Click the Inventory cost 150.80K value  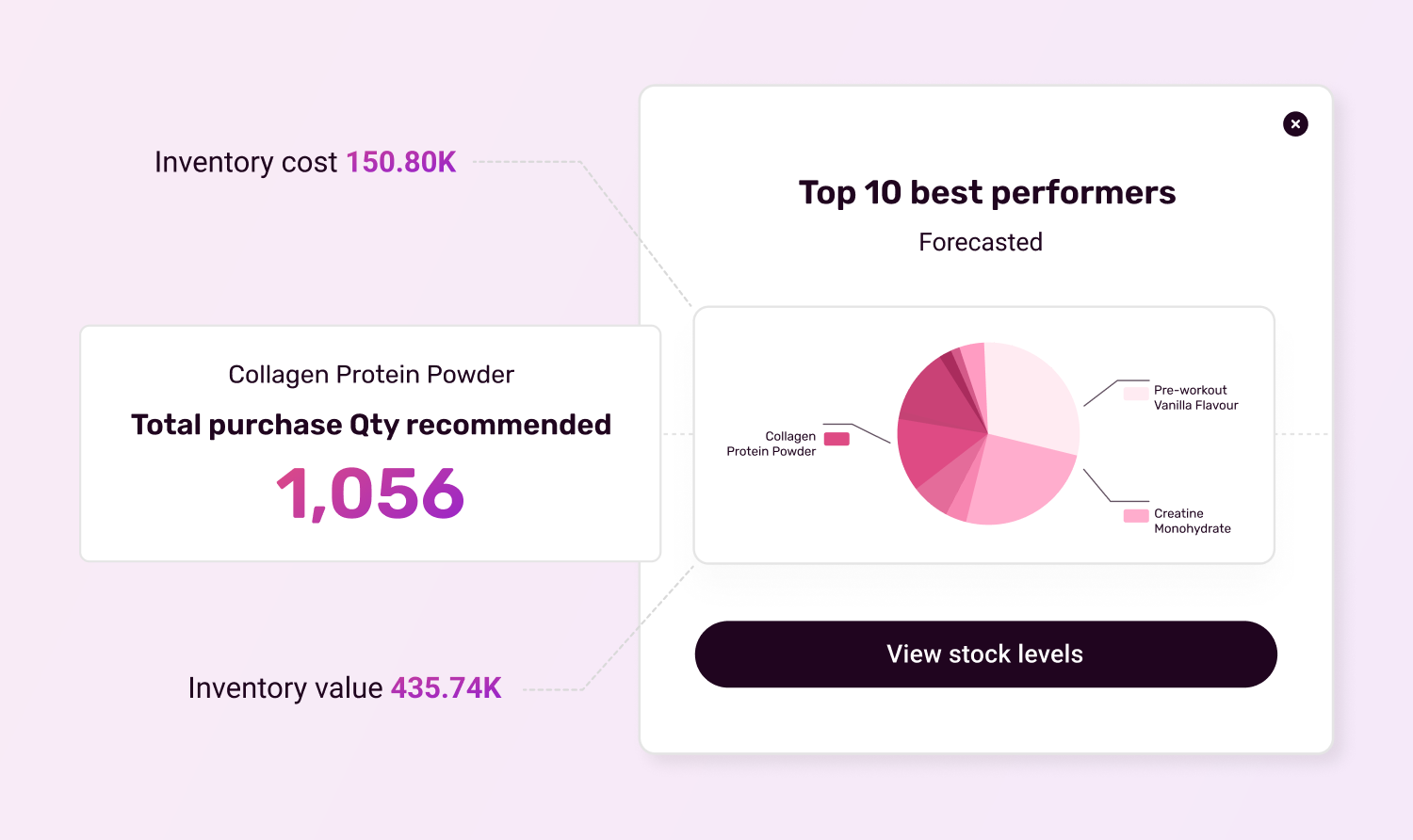401,162
